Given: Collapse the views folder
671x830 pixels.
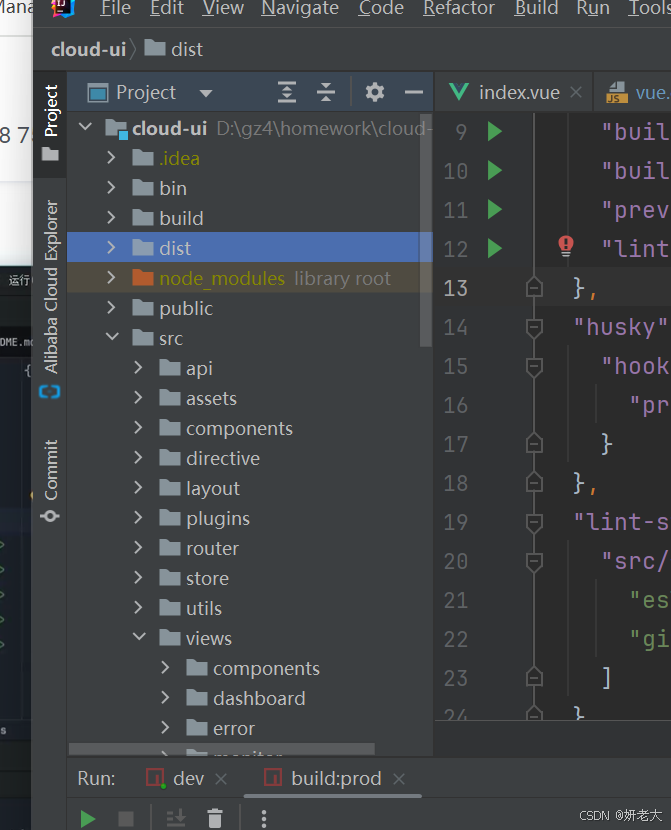Looking at the screenshot, I should click(139, 636).
